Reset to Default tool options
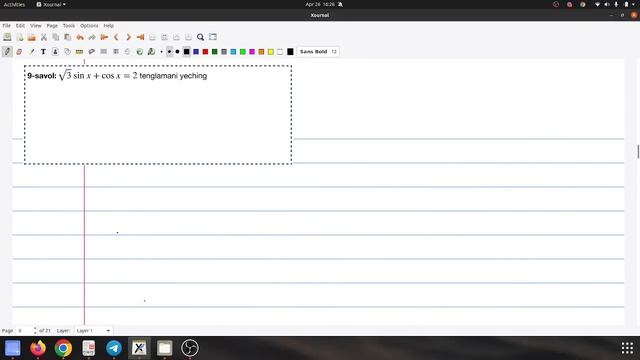640x360 pixels. 140,52
